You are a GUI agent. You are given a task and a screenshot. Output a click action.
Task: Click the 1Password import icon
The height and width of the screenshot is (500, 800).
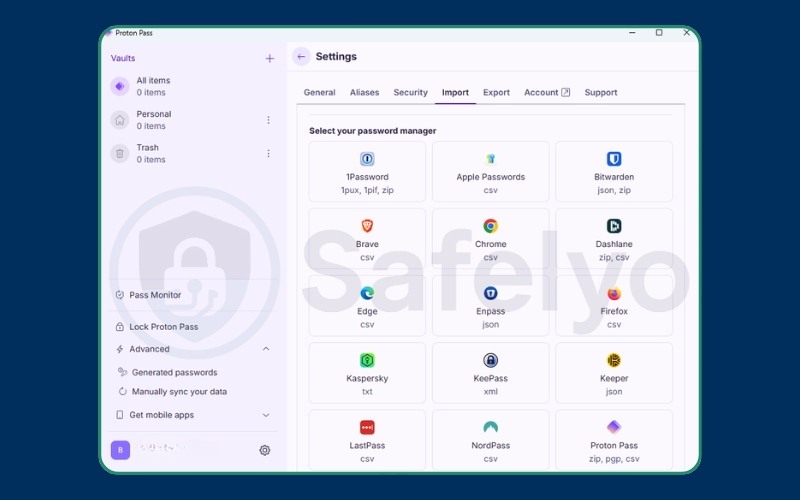pos(367,159)
